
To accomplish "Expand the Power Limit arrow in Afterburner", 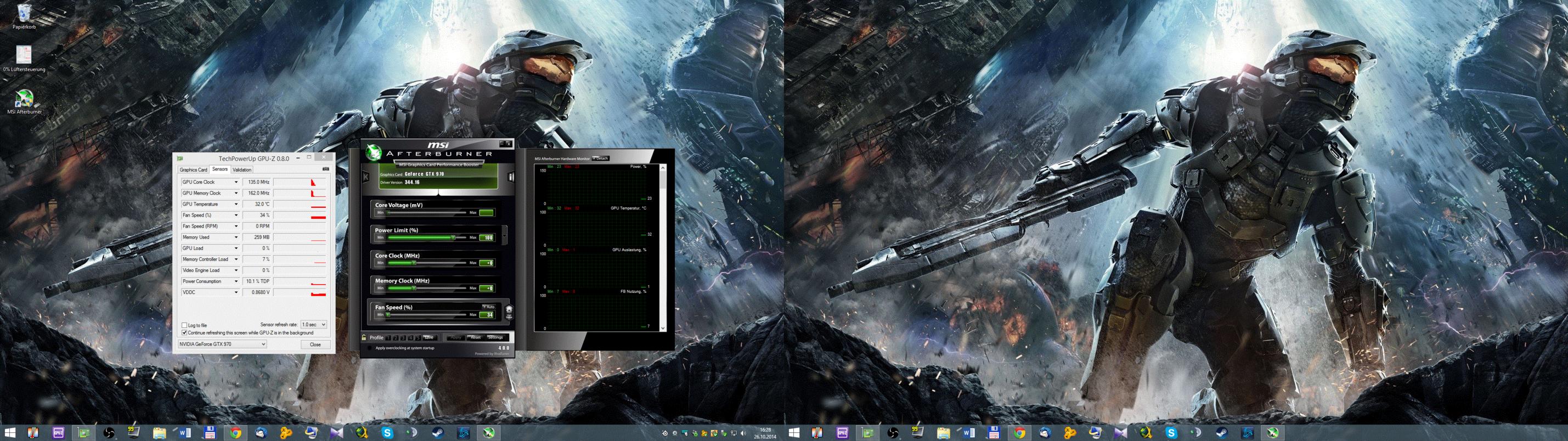I will click(505, 235).
